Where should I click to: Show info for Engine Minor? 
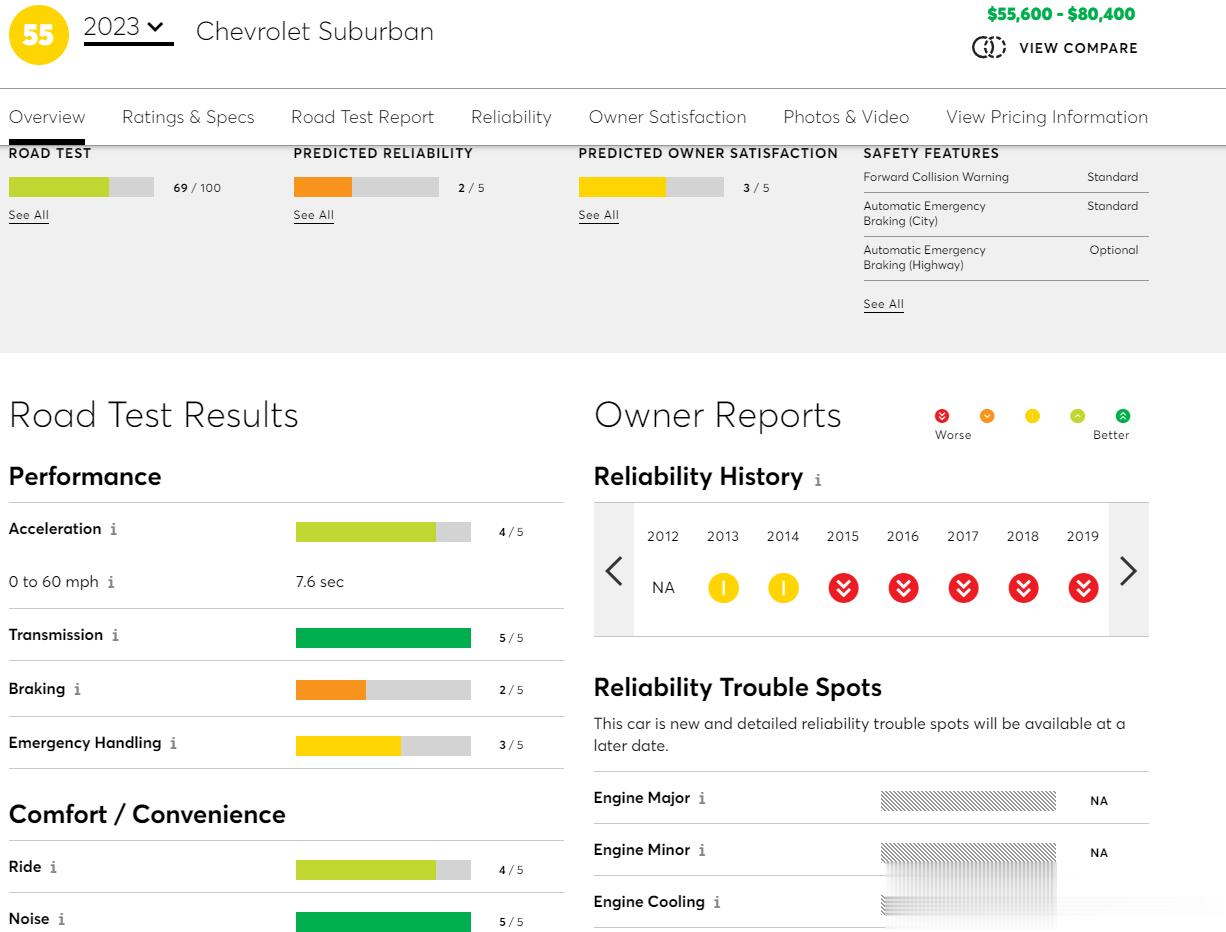[x=702, y=851]
